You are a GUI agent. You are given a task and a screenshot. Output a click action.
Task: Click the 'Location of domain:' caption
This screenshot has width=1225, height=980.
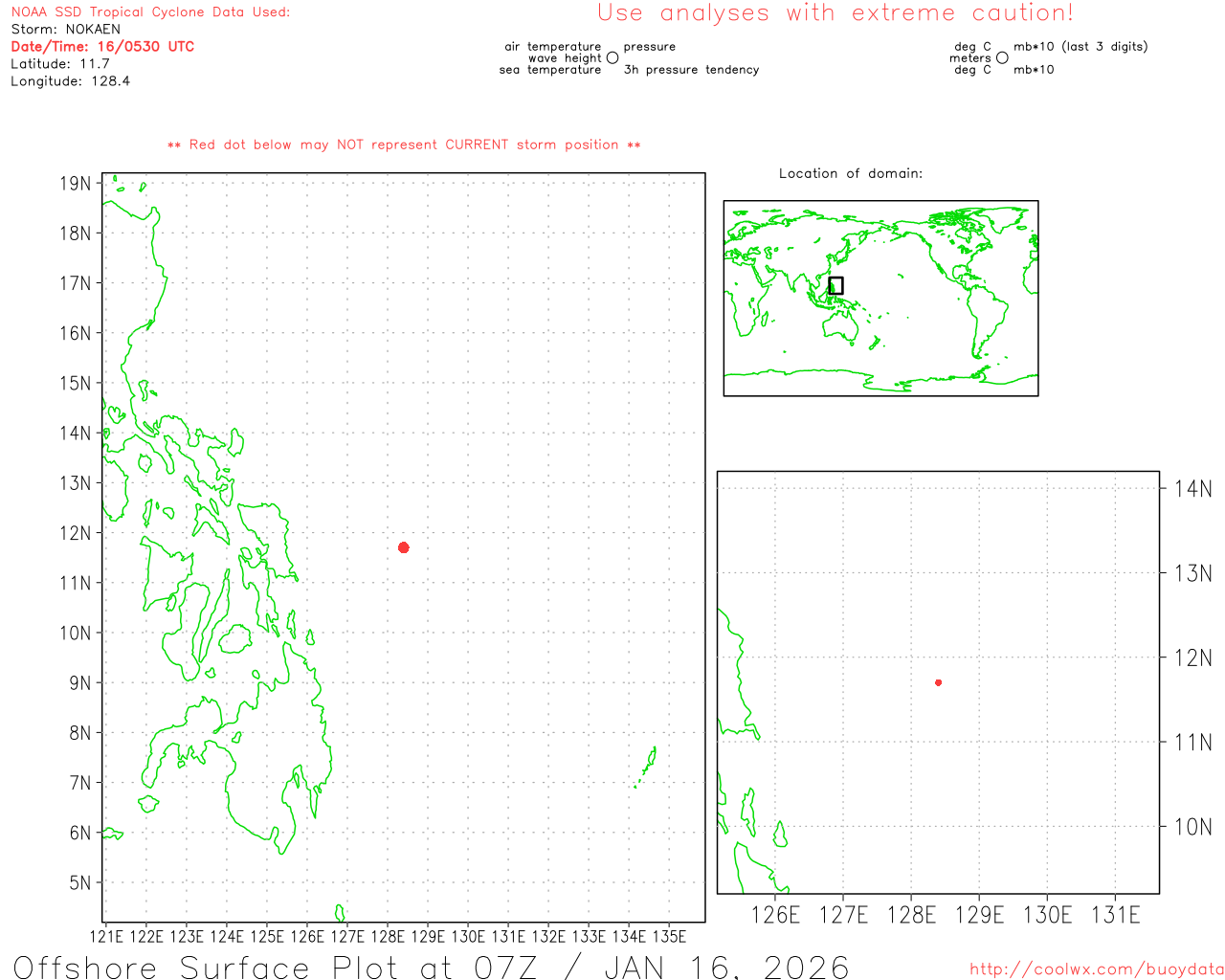pos(851,173)
